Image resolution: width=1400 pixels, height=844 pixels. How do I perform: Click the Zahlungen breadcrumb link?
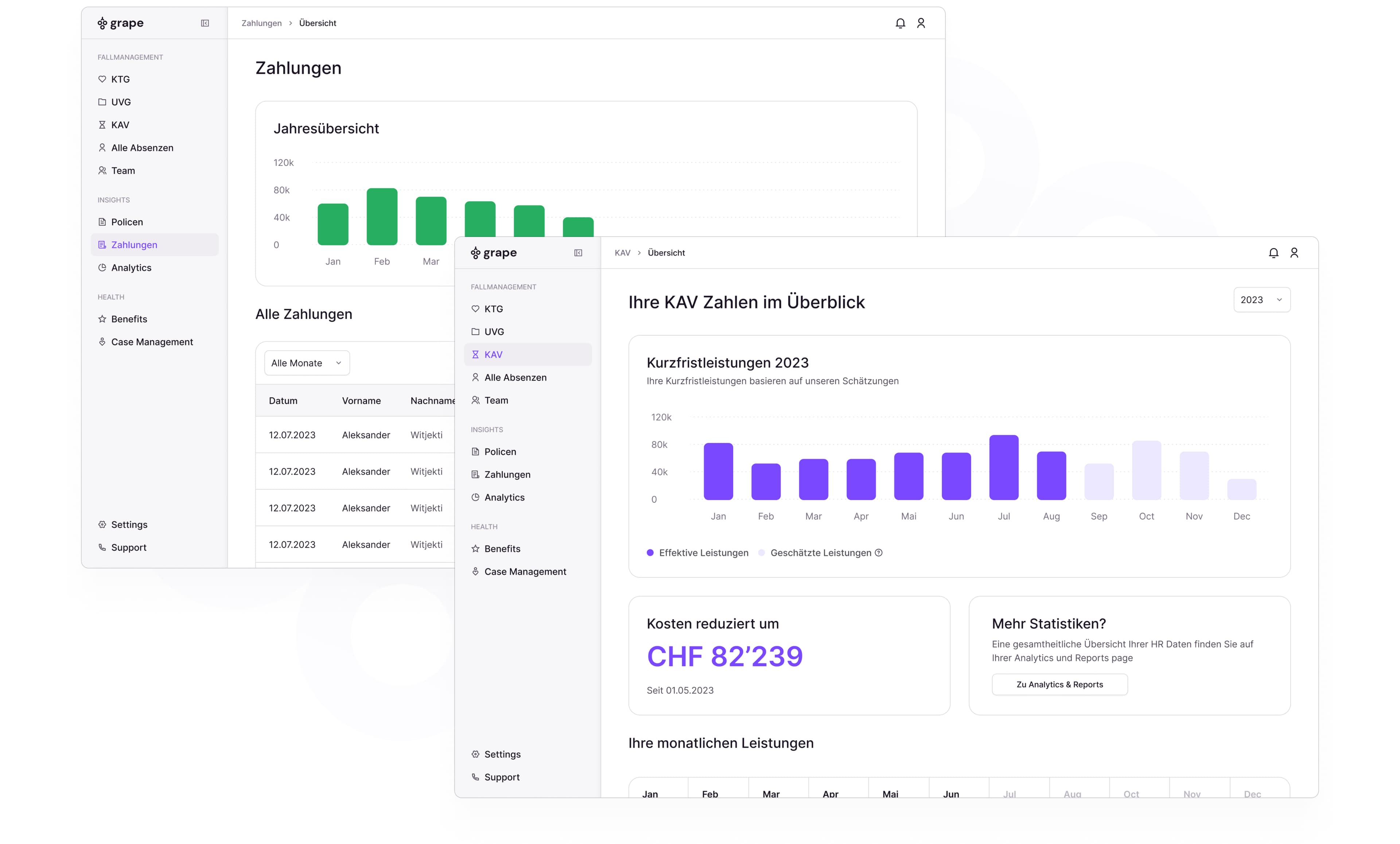click(261, 23)
